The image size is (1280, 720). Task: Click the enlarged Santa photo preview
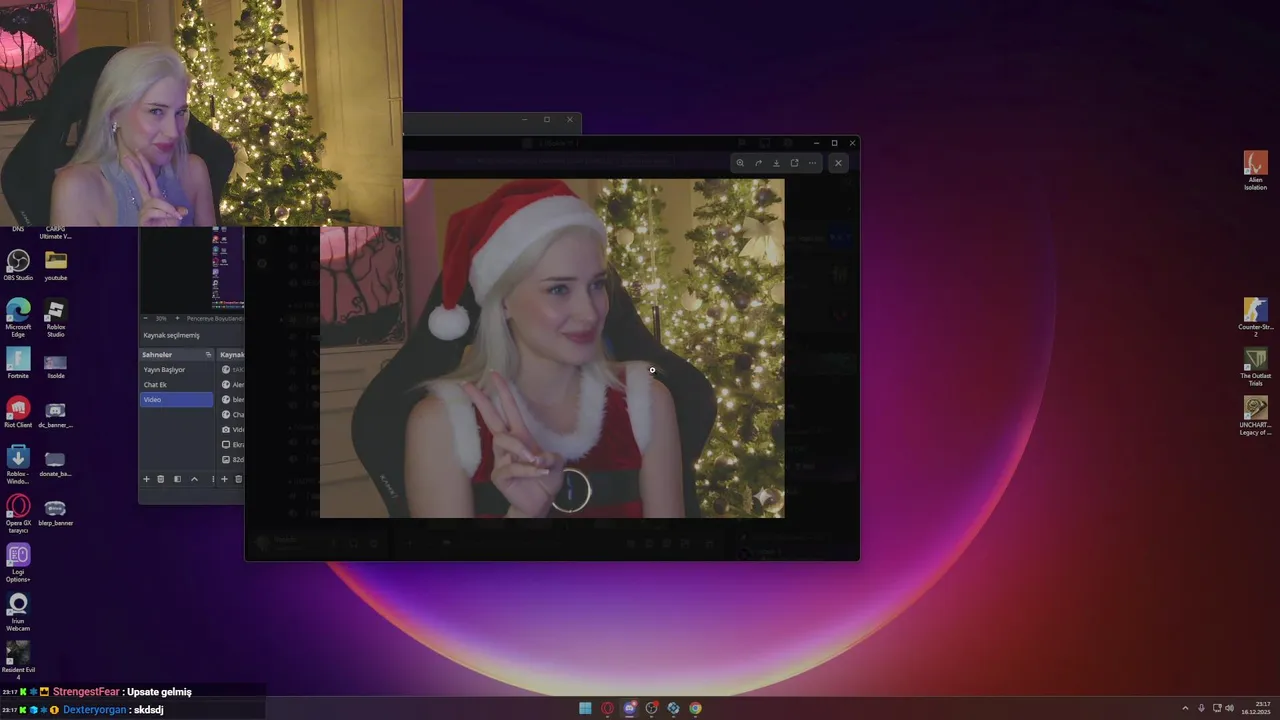pos(552,348)
